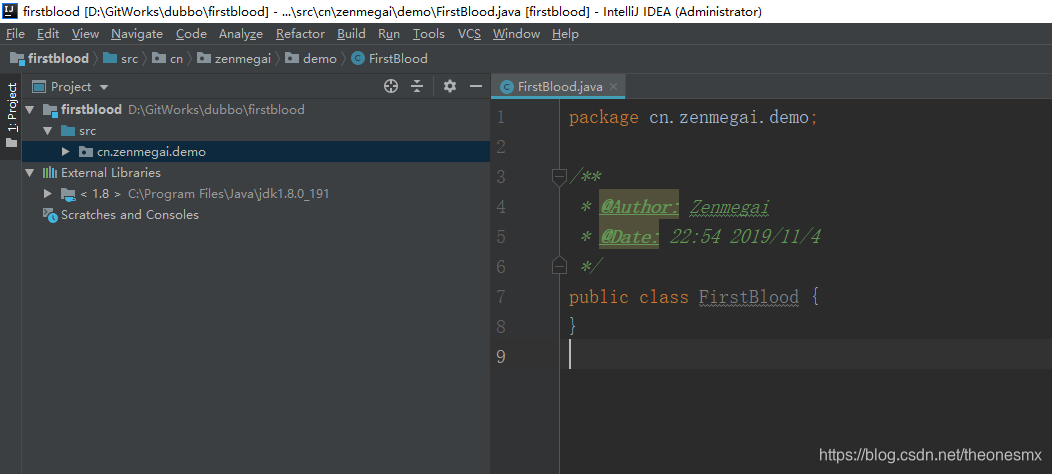Image resolution: width=1052 pixels, height=474 pixels.
Task: Select Scratches and Consoles row
Action: 256,215
